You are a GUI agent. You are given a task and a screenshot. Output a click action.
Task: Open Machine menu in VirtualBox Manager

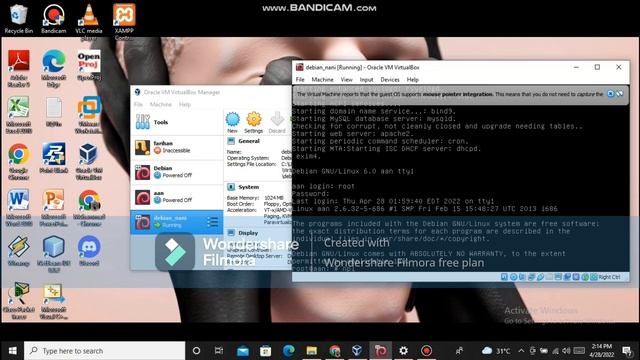(161, 104)
